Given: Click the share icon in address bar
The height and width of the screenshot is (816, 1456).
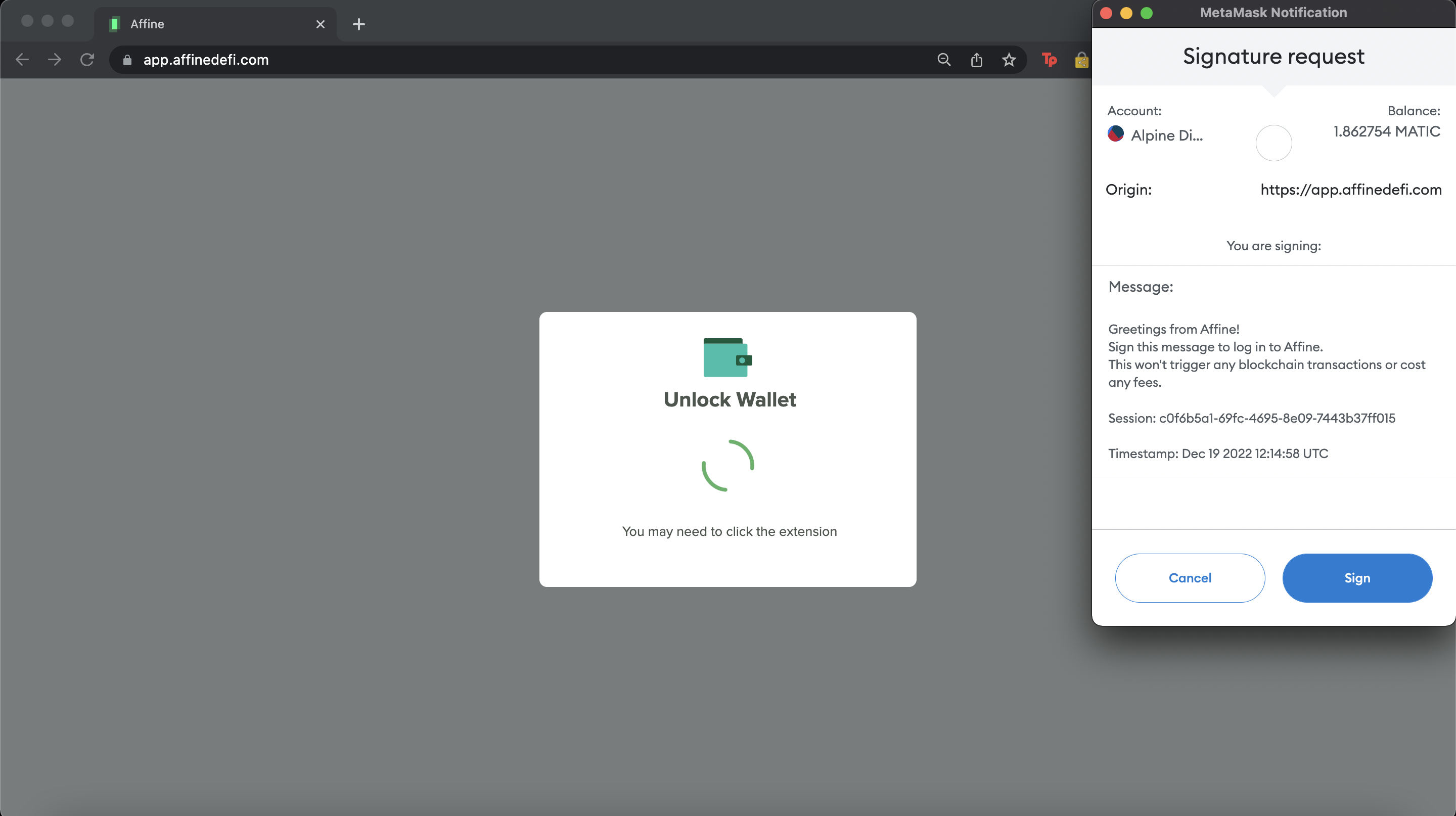Looking at the screenshot, I should point(976,59).
